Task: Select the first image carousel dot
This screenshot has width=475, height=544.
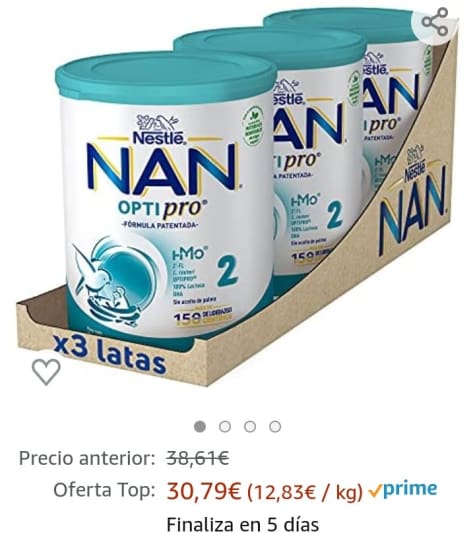Action: pyautogui.click(x=200, y=426)
